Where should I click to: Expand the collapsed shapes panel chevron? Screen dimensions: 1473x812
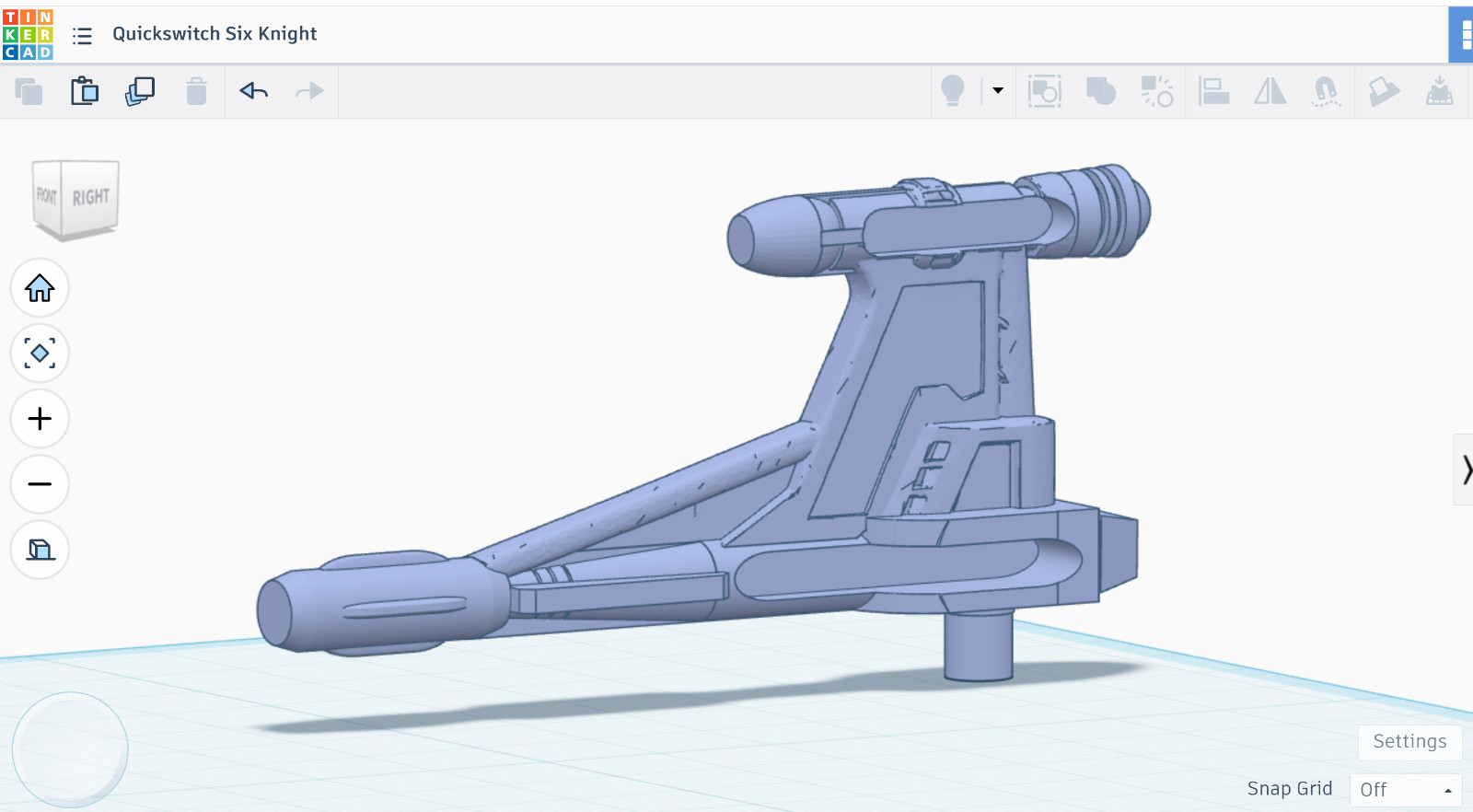1465,470
